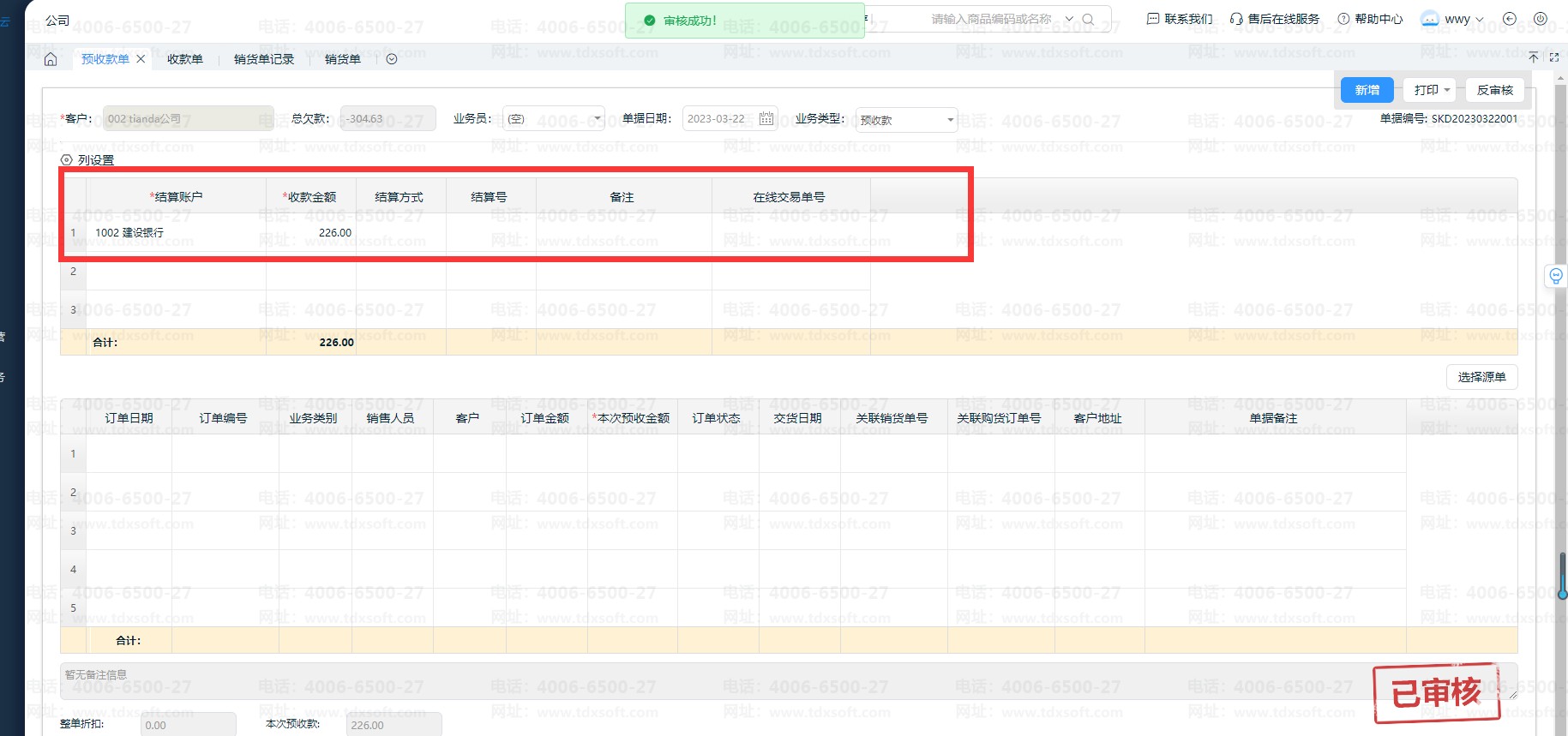Toggle fullscreen view icon
The width and height of the screenshot is (1568, 736).
(1554, 57)
